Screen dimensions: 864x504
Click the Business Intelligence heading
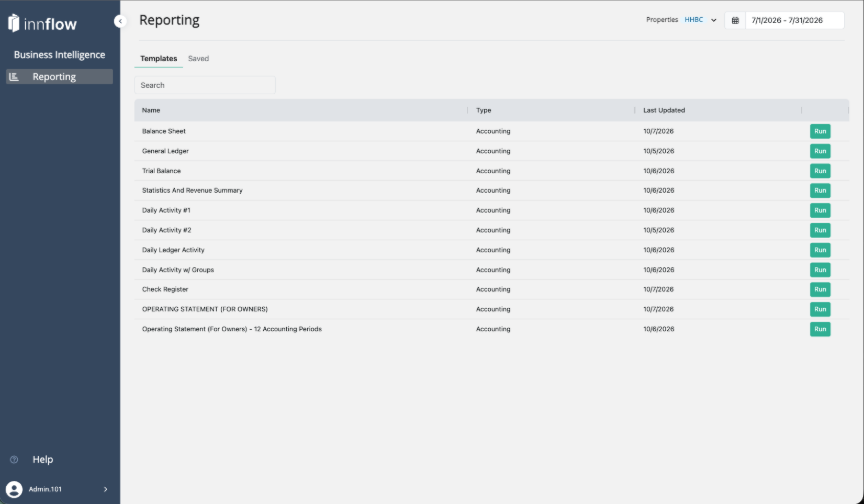pyautogui.click(x=60, y=55)
